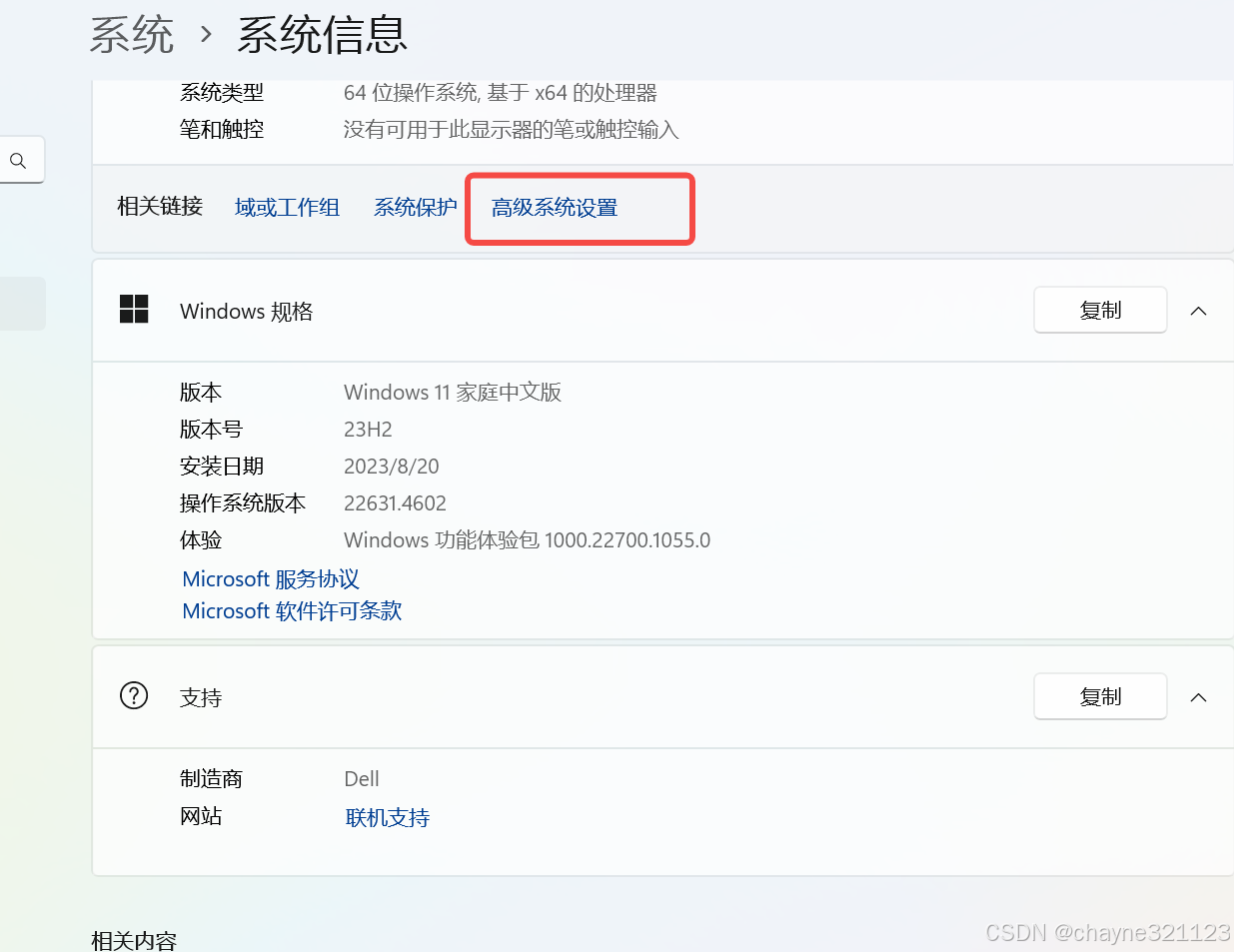Select OS build 22631.4602
The width and height of the screenshot is (1234, 952).
pos(395,503)
